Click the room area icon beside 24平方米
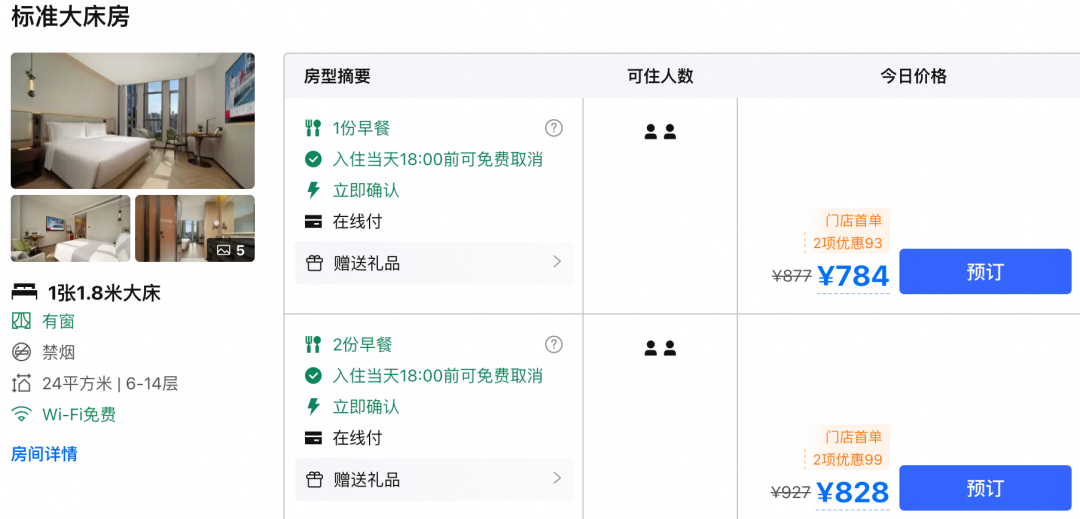 coord(22,383)
